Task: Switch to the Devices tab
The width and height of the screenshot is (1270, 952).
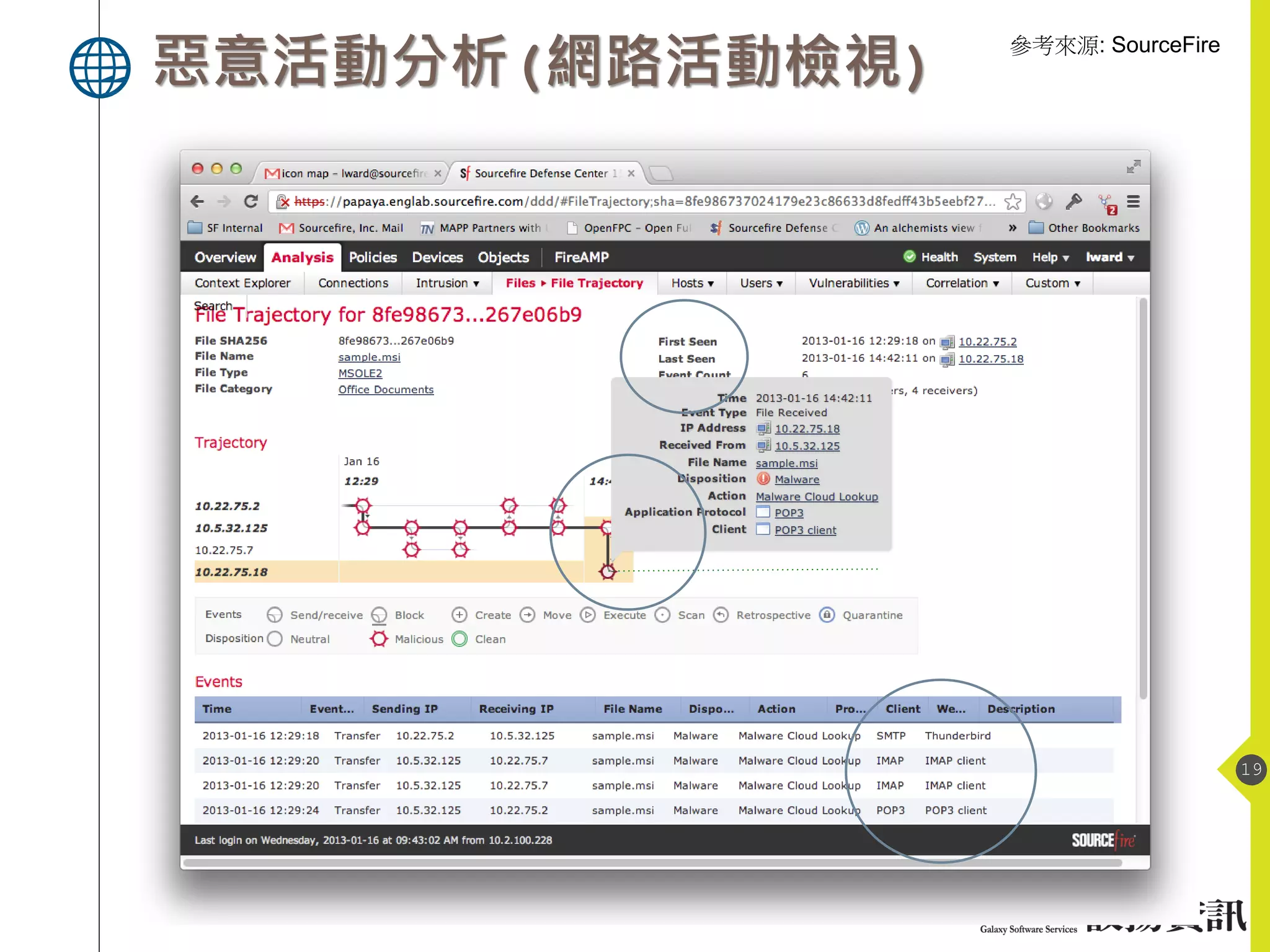Action: pos(437,257)
